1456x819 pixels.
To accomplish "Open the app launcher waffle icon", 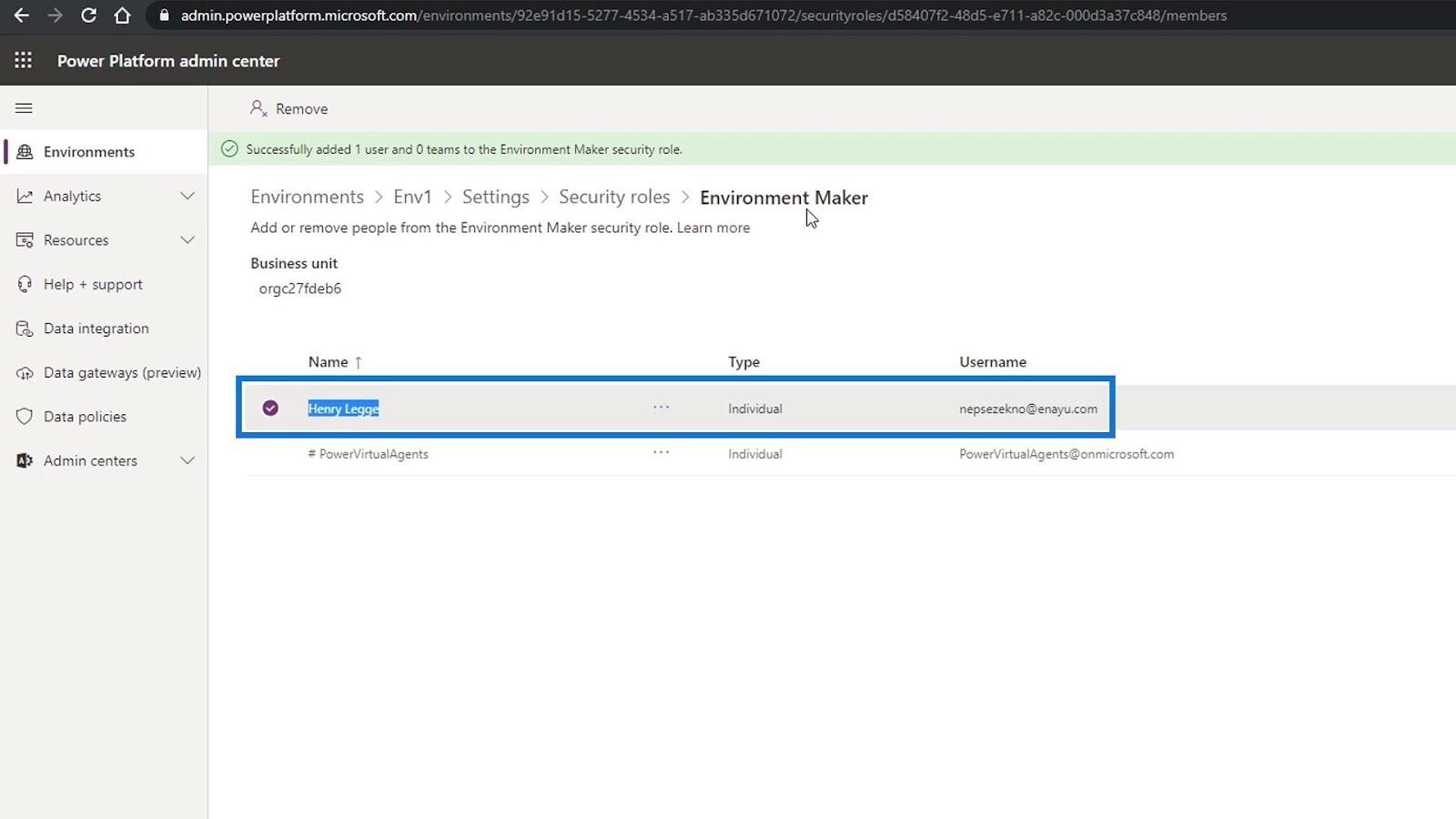I will 24,60.
